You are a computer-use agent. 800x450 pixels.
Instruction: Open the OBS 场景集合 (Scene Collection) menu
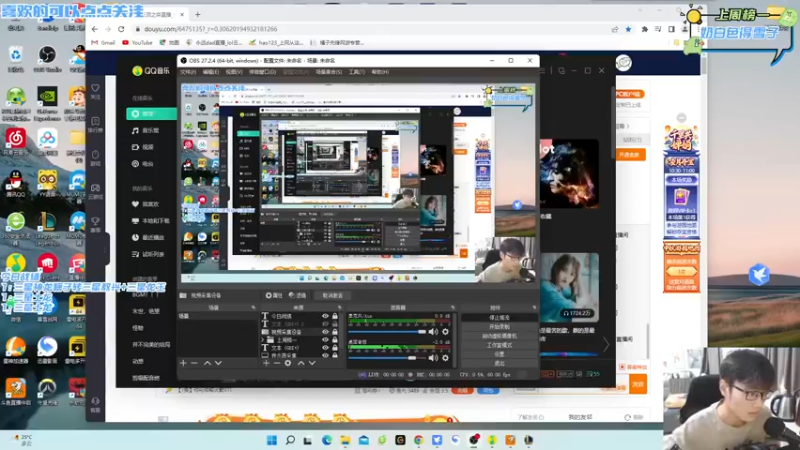[329, 72]
